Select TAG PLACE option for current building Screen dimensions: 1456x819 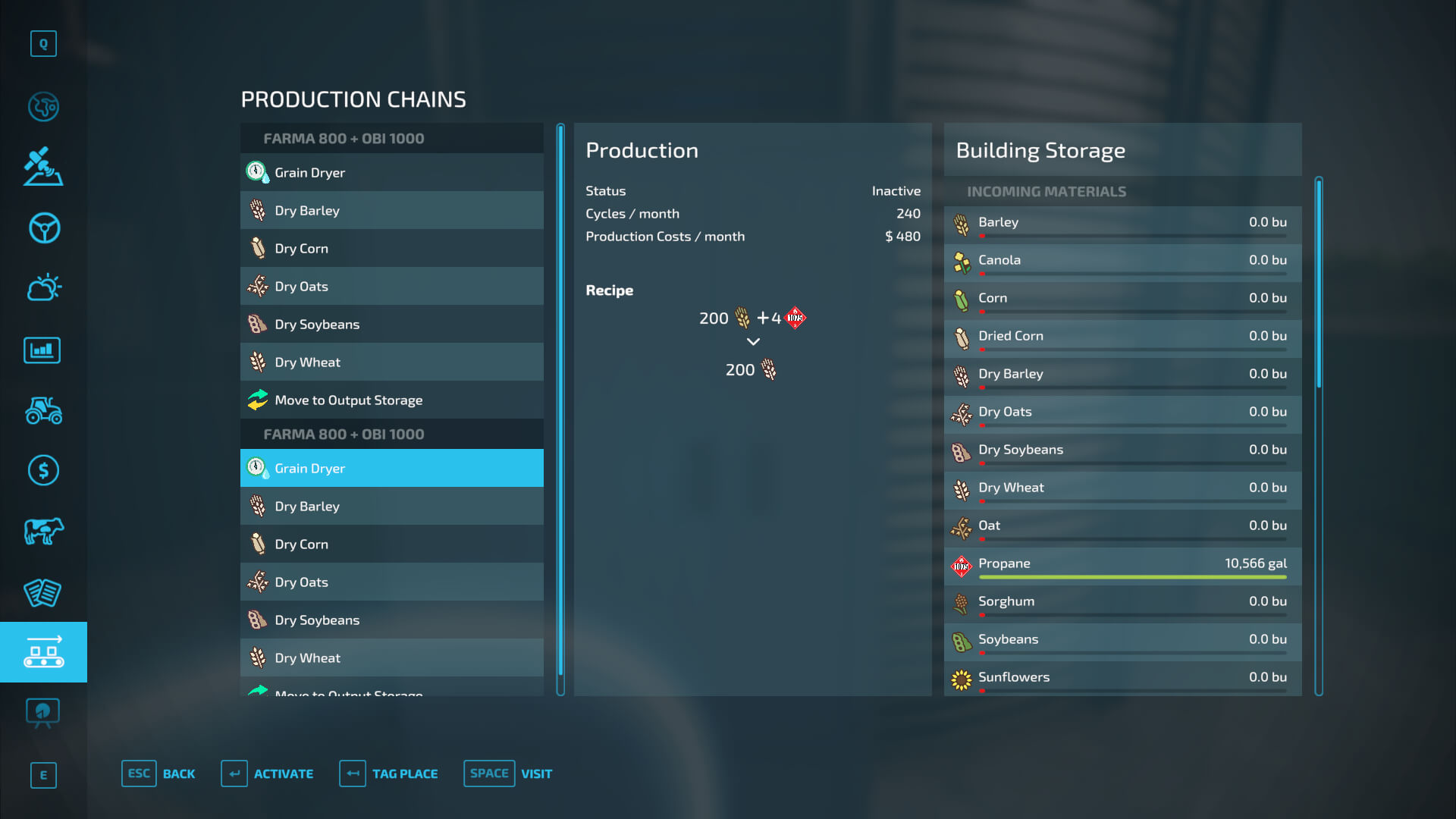(x=405, y=772)
